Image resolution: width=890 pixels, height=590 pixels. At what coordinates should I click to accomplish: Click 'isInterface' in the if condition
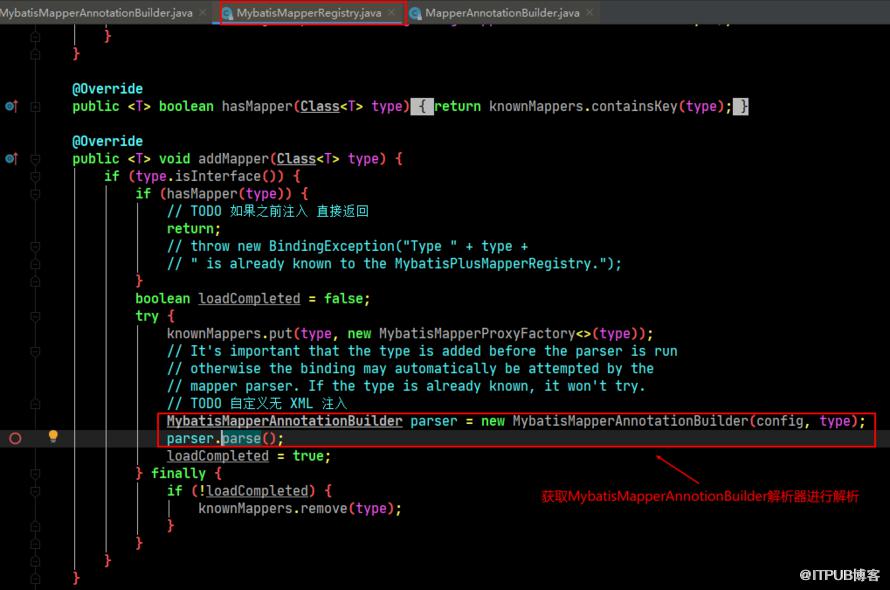click(218, 176)
